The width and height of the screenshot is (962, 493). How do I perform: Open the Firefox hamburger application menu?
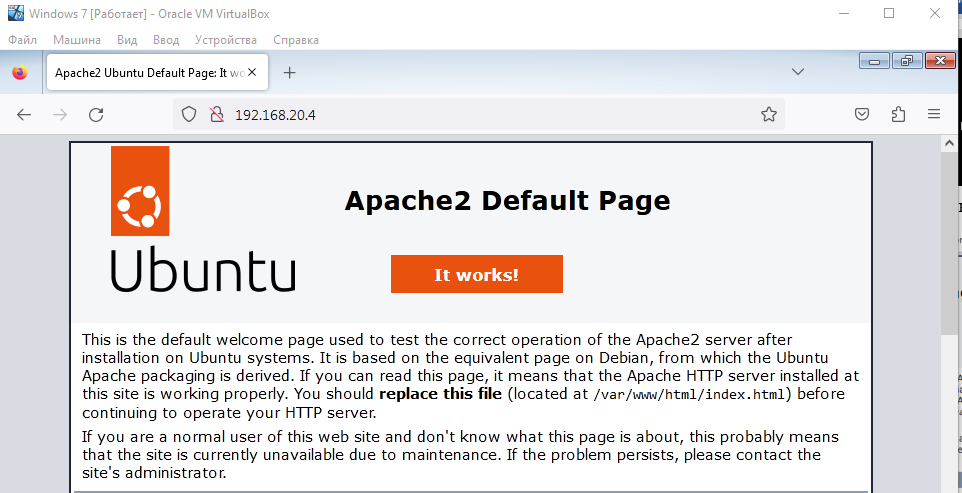(x=934, y=114)
